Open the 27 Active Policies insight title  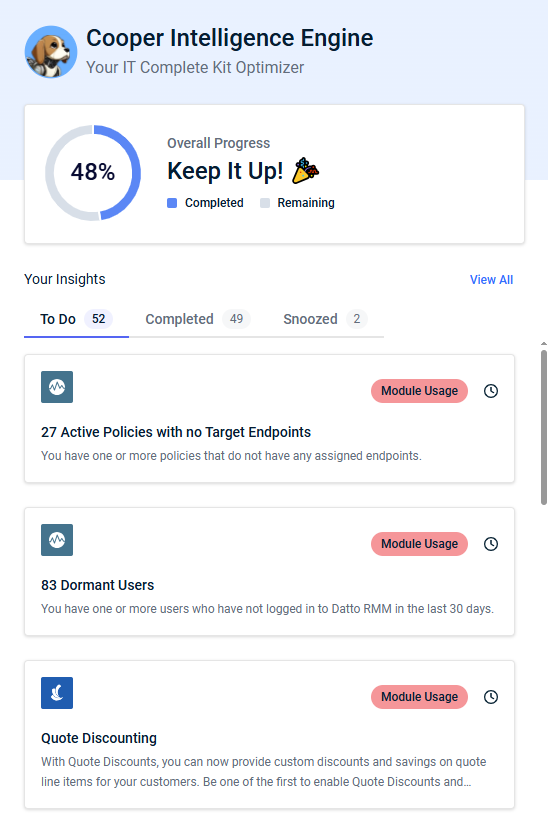point(176,432)
